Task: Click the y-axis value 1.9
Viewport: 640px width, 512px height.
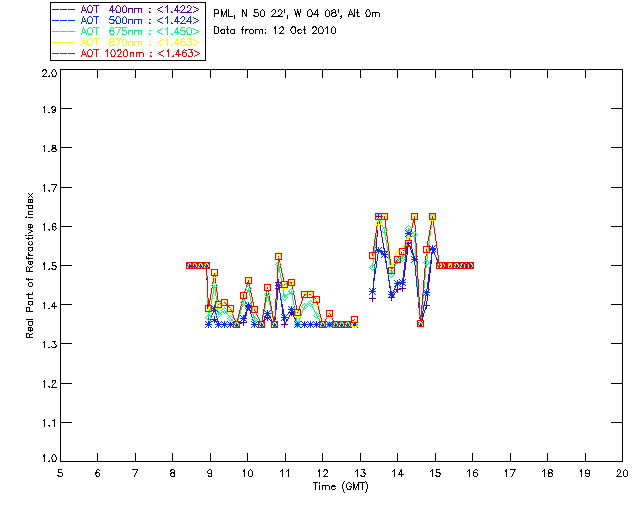Action: coord(49,109)
